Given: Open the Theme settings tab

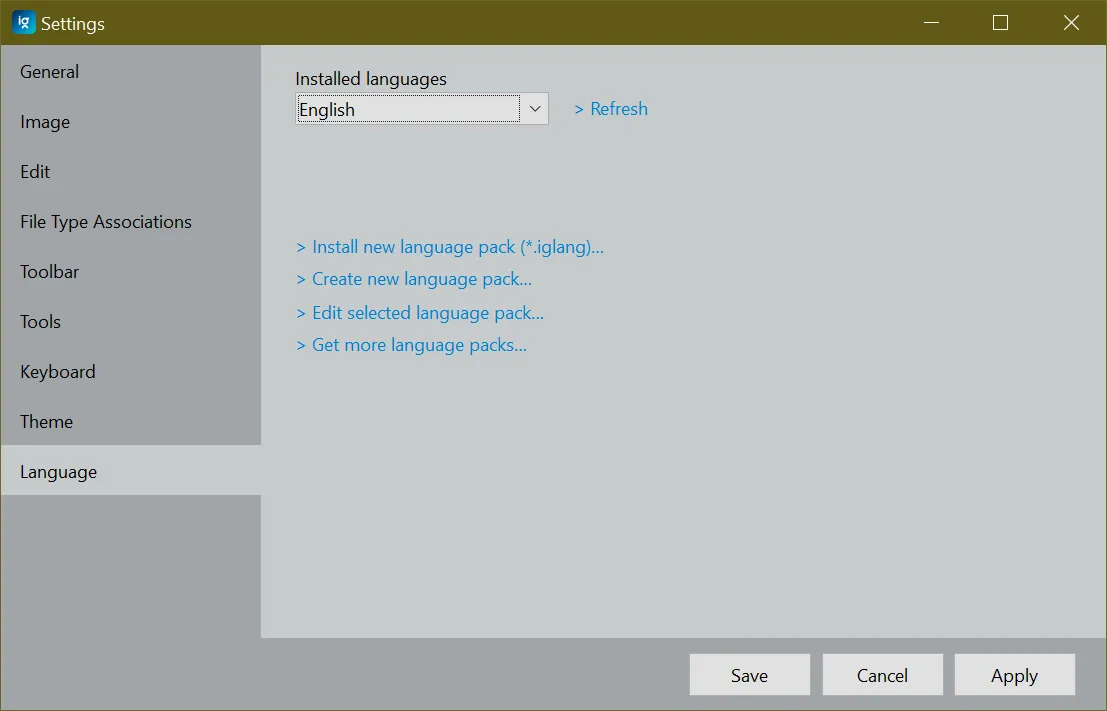Looking at the screenshot, I should (x=131, y=422).
